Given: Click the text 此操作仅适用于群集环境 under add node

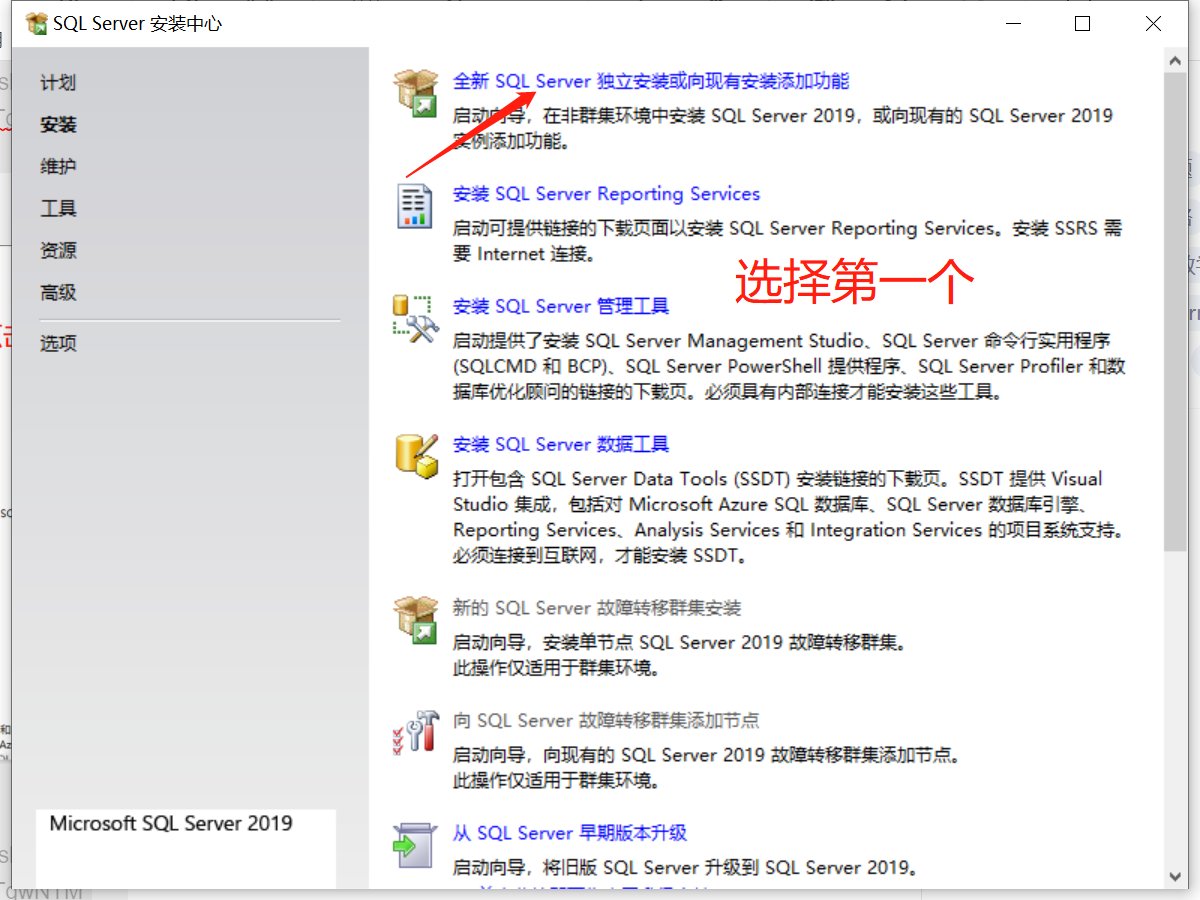Looking at the screenshot, I should pos(556,780).
